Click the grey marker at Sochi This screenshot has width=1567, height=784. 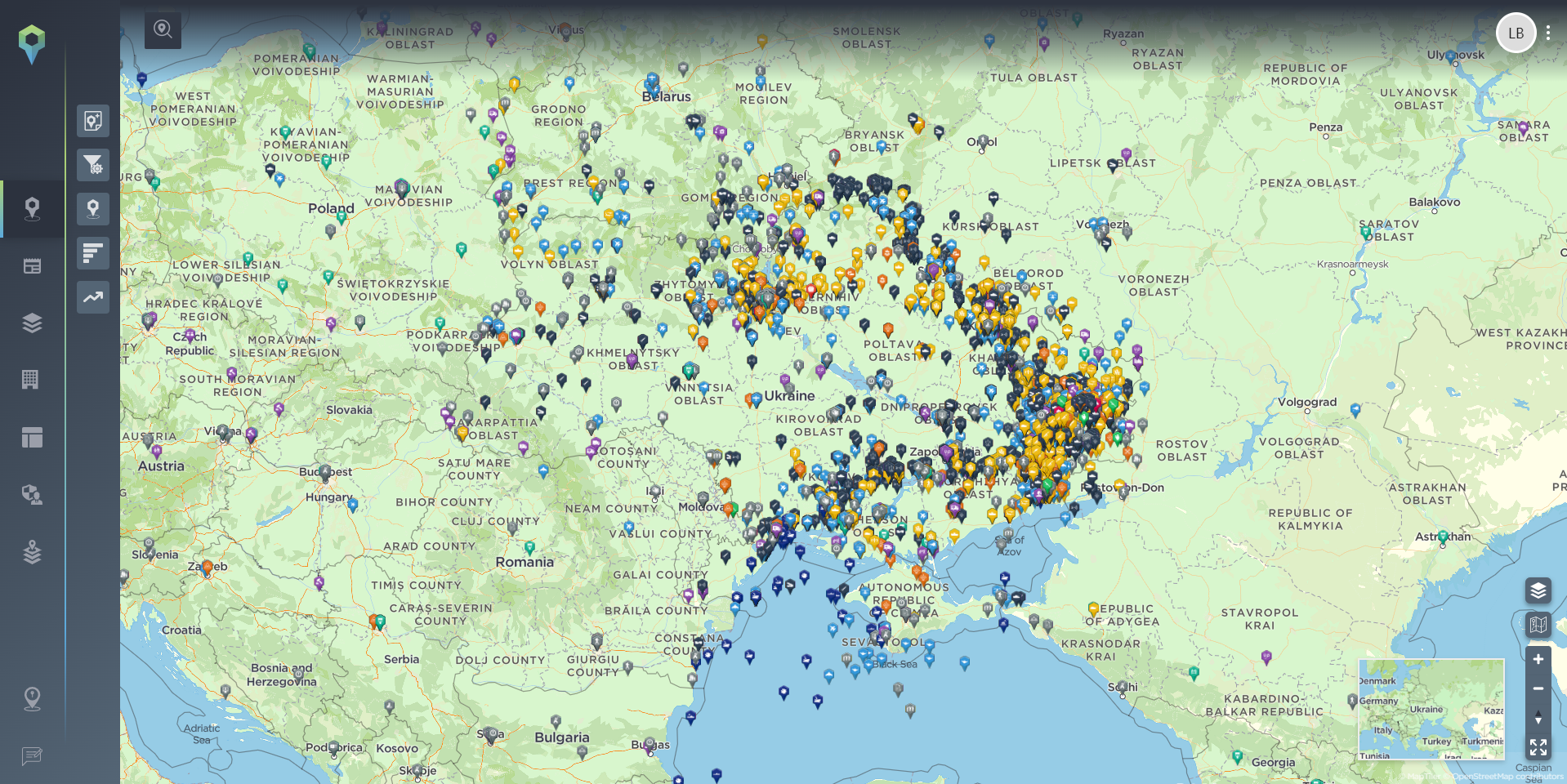1123,688
